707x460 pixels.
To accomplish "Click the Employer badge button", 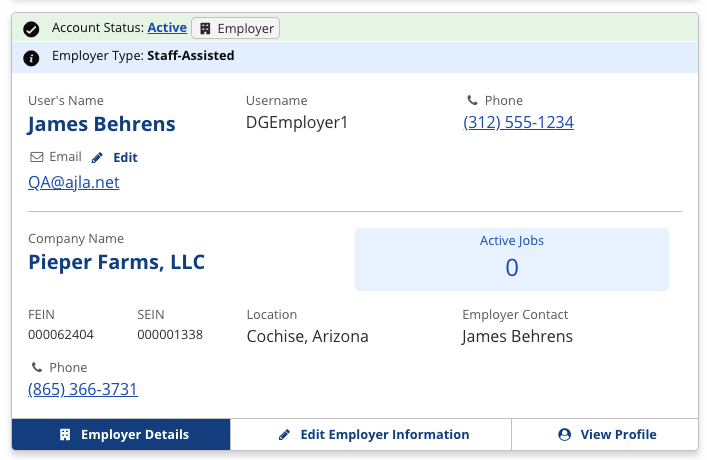I will click(235, 28).
